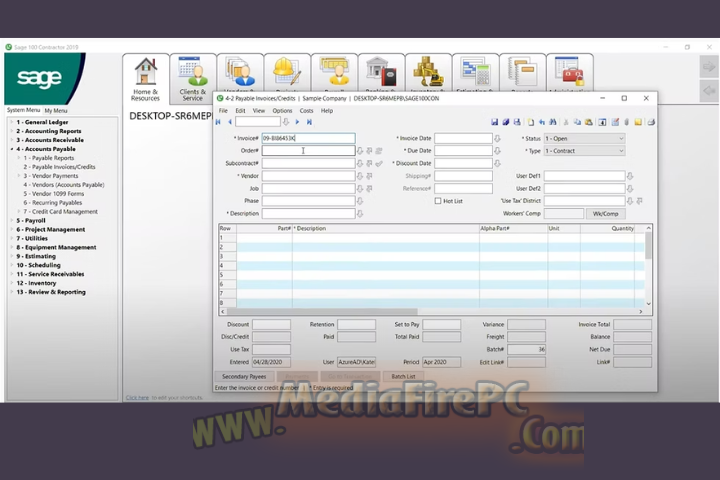Select 2 - Payable Invoices/Credits in tree
This screenshot has height=480, width=720.
[60, 167]
